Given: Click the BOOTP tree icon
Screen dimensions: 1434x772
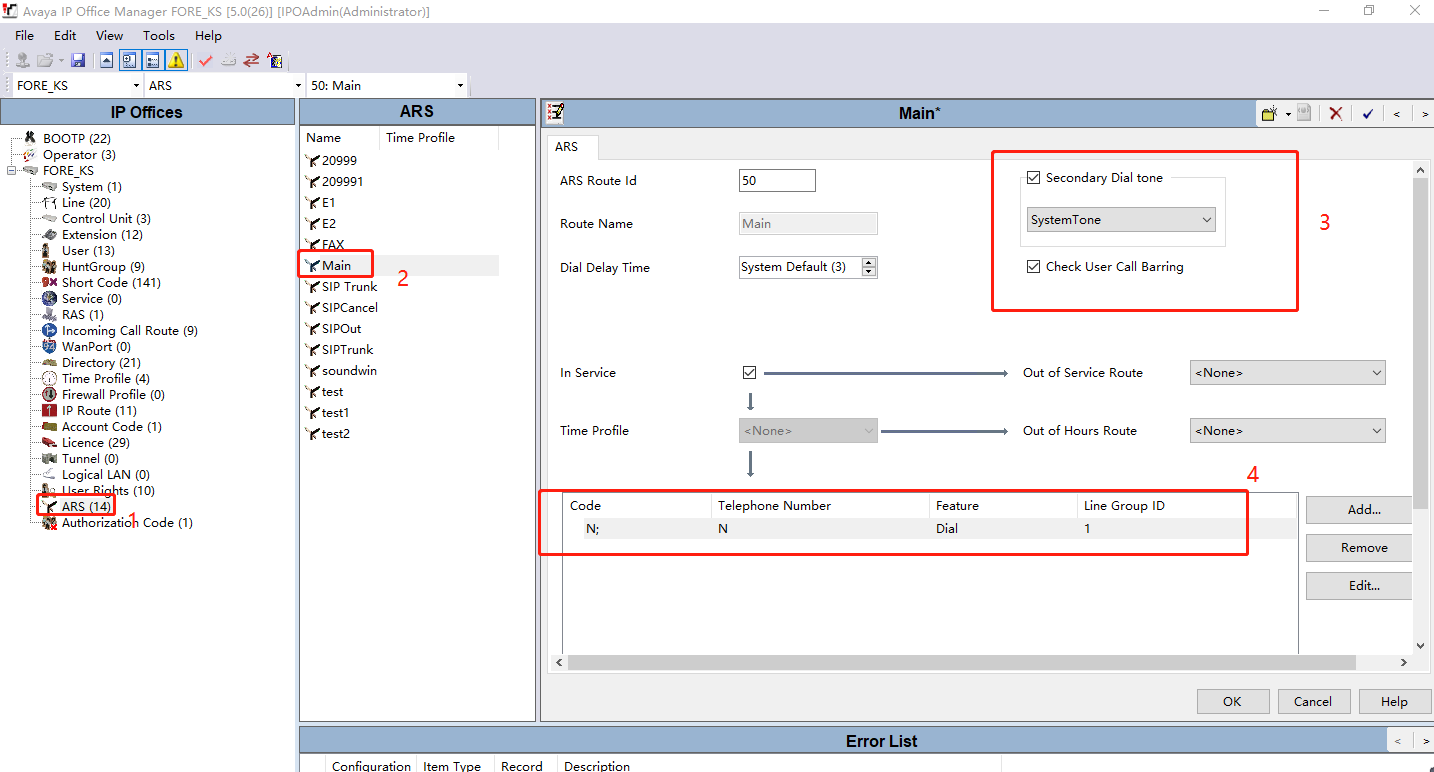Looking at the screenshot, I should [x=31, y=138].
